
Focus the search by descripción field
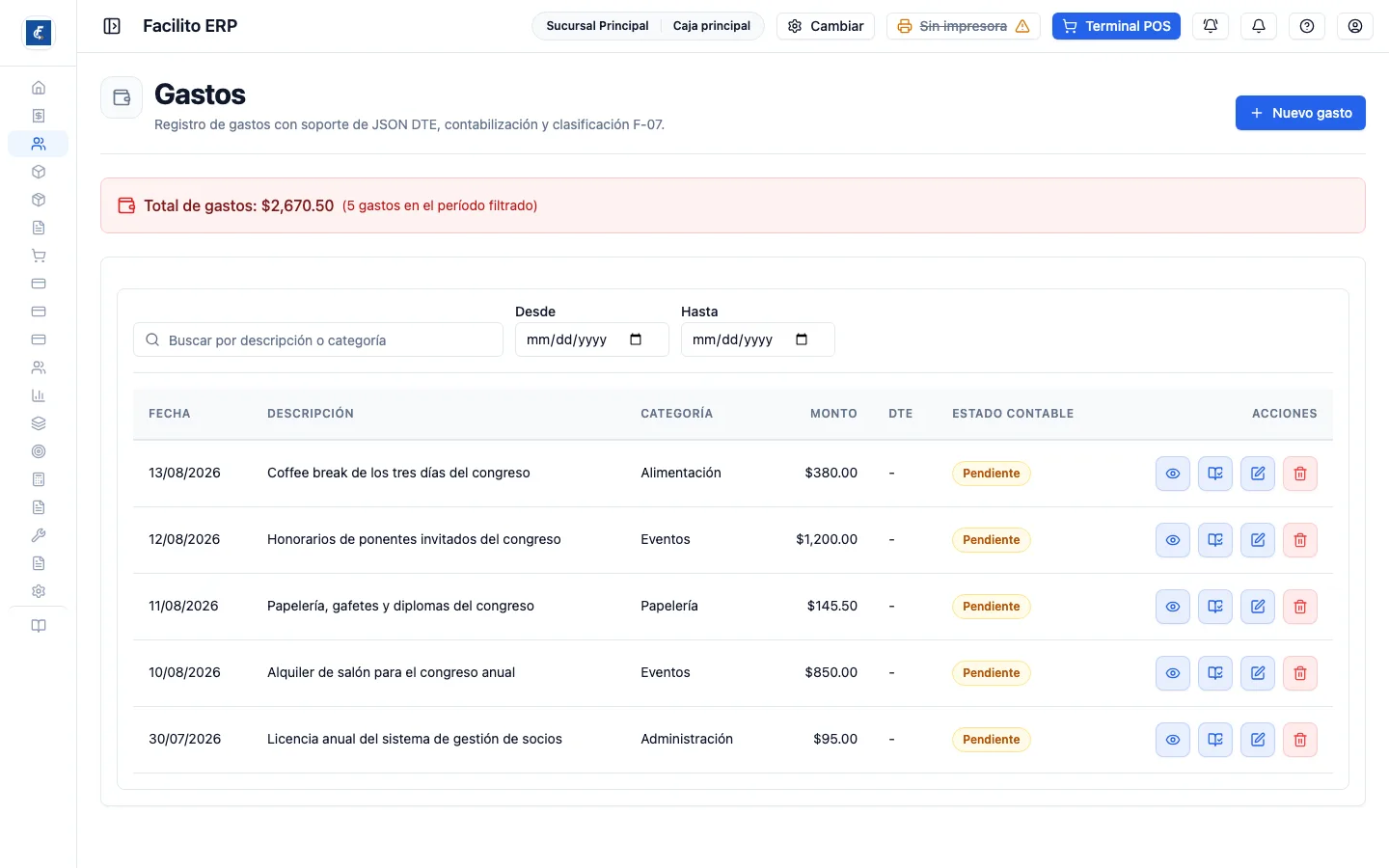pos(318,339)
